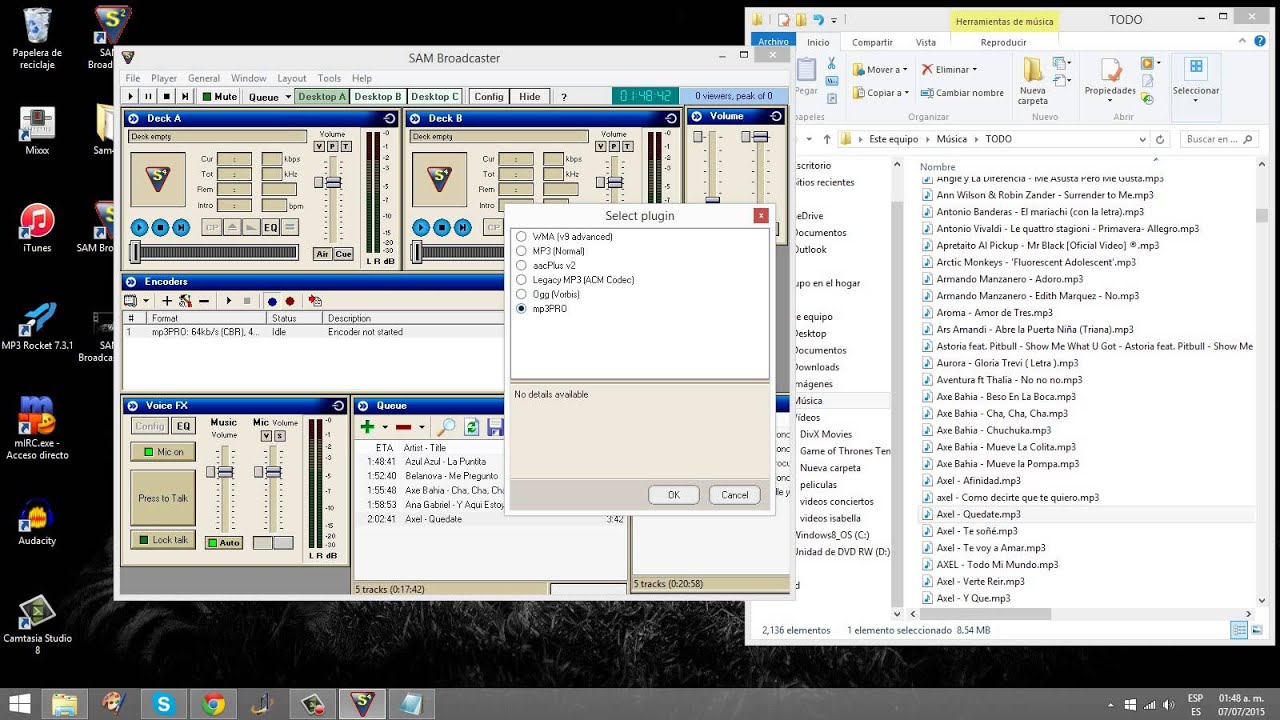Open the Layout menu
Image resolution: width=1280 pixels, height=720 pixels.
click(x=292, y=78)
